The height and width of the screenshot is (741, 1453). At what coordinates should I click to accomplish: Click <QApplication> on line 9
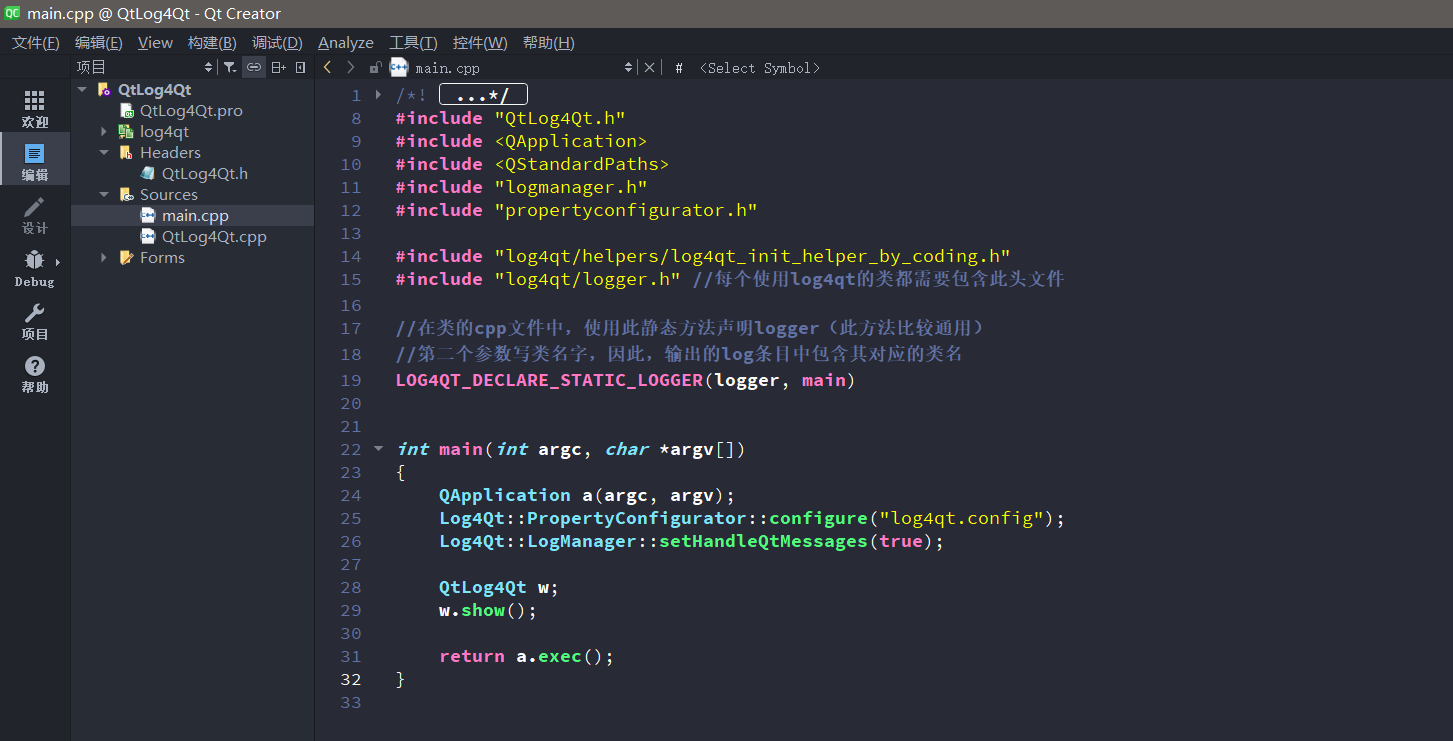point(571,141)
